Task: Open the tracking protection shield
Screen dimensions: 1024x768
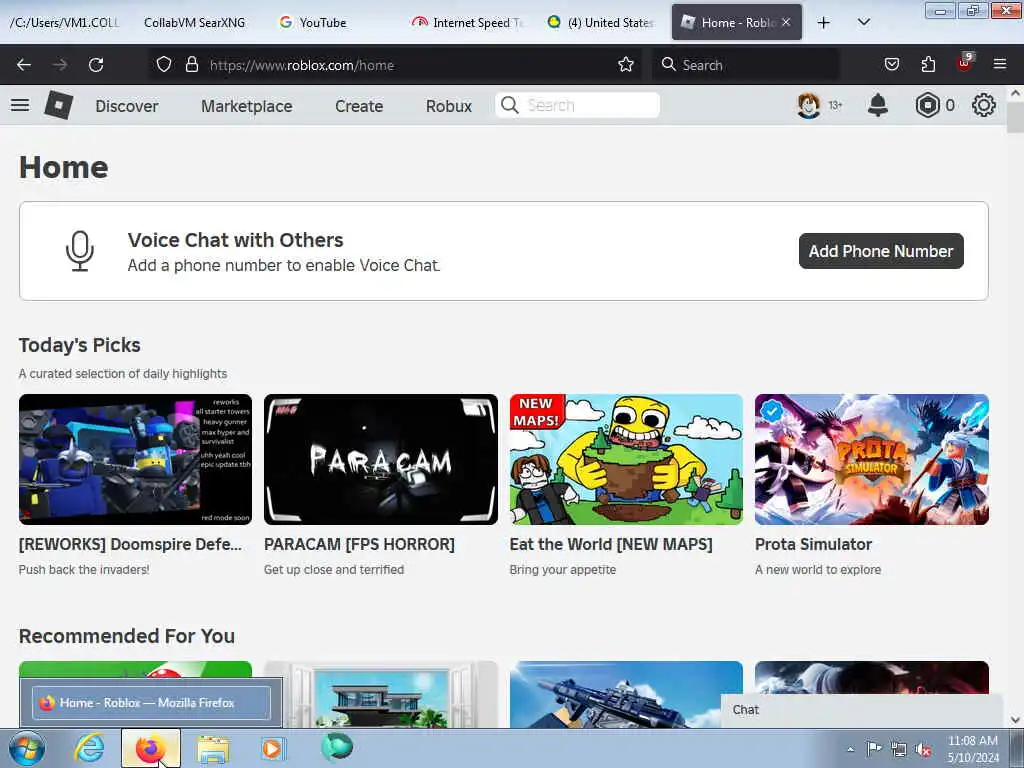Action: click(164, 65)
